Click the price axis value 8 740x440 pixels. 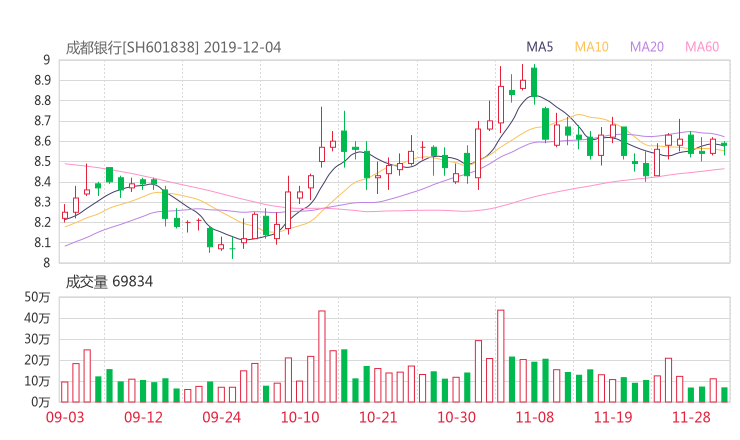pyautogui.click(x=46, y=263)
